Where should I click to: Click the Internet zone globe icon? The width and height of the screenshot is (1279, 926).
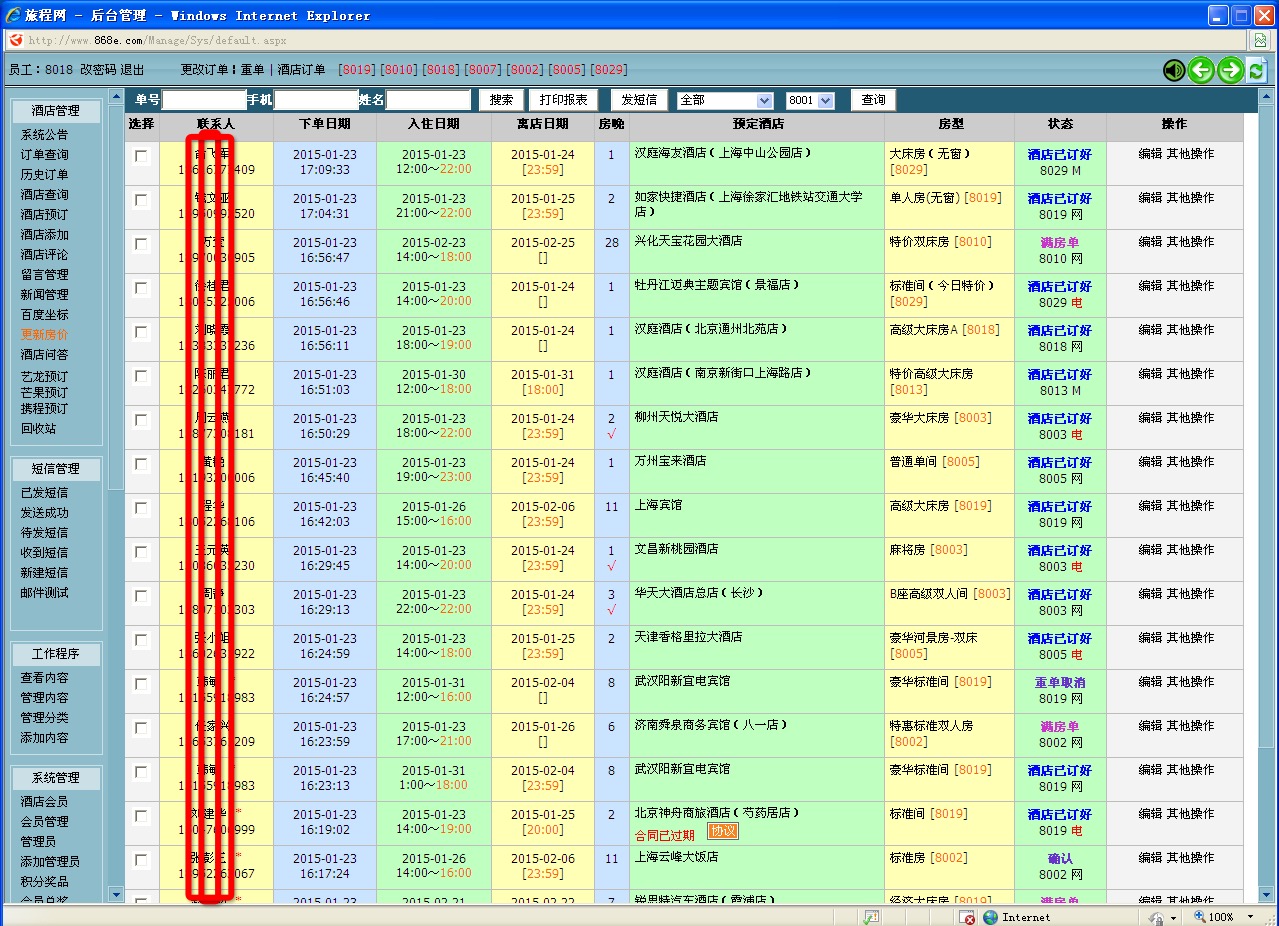click(x=990, y=917)
